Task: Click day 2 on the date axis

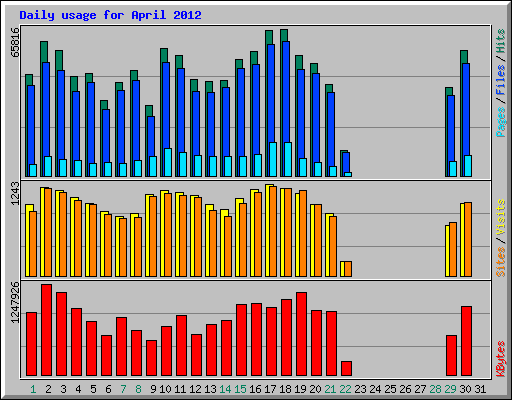Action: 48,389
